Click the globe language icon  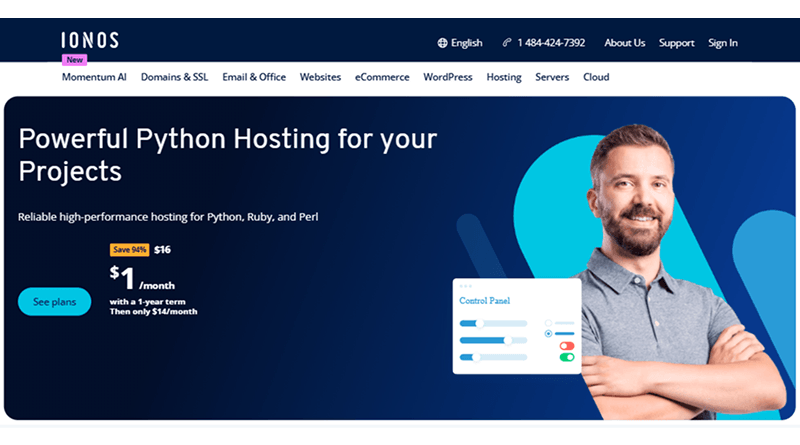pyautogui.click(x=442, y=43)
